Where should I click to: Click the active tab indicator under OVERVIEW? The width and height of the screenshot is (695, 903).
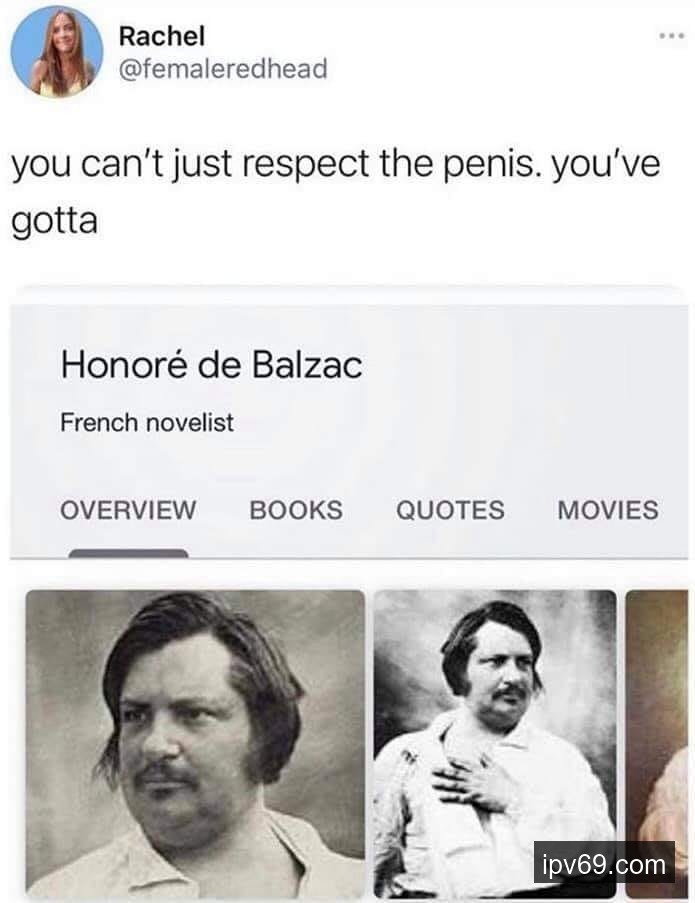tap(128, 553)
